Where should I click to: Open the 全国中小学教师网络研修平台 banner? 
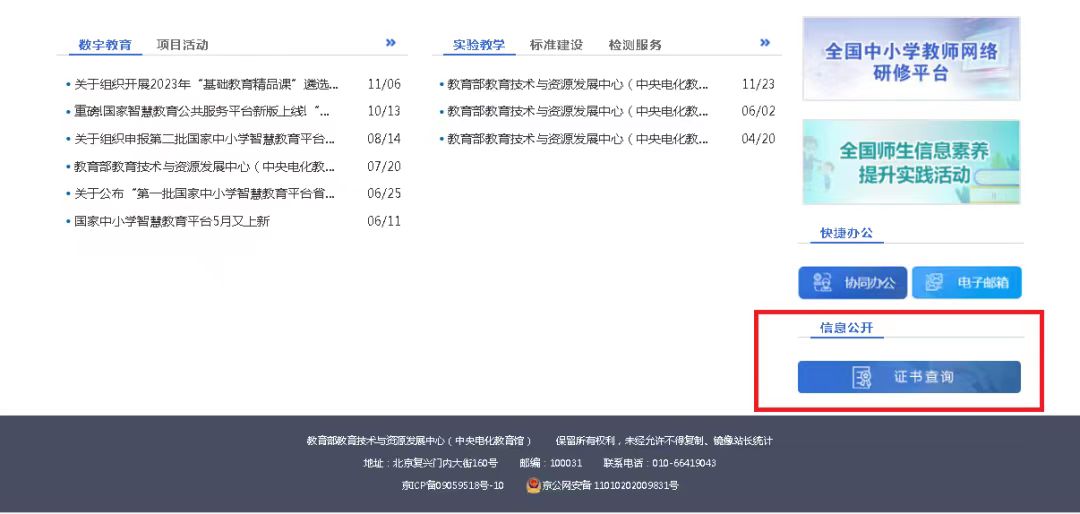(x=911, y=59)
